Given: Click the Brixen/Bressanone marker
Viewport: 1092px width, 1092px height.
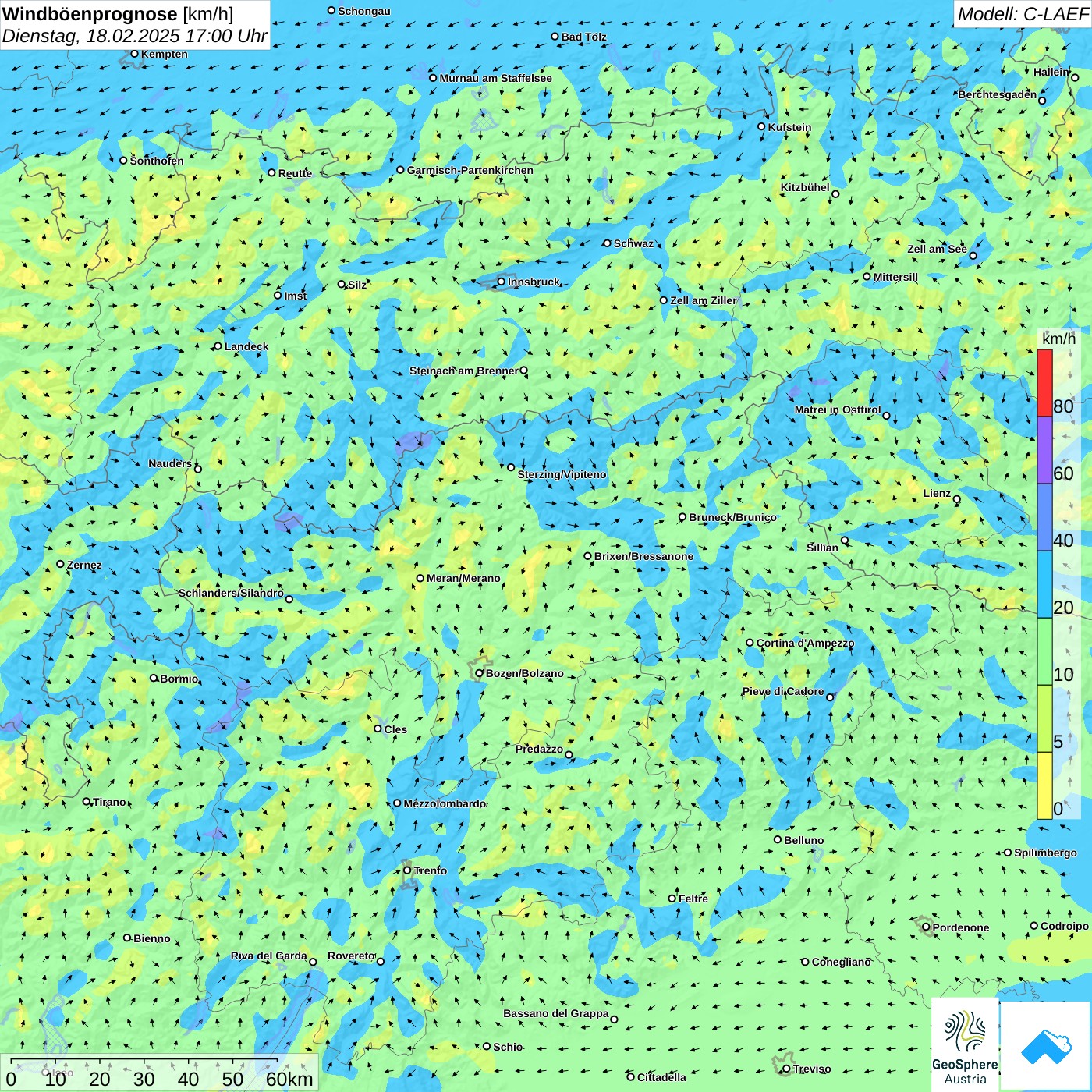Looking at the screenshot, I should click(x=588, y=556).
